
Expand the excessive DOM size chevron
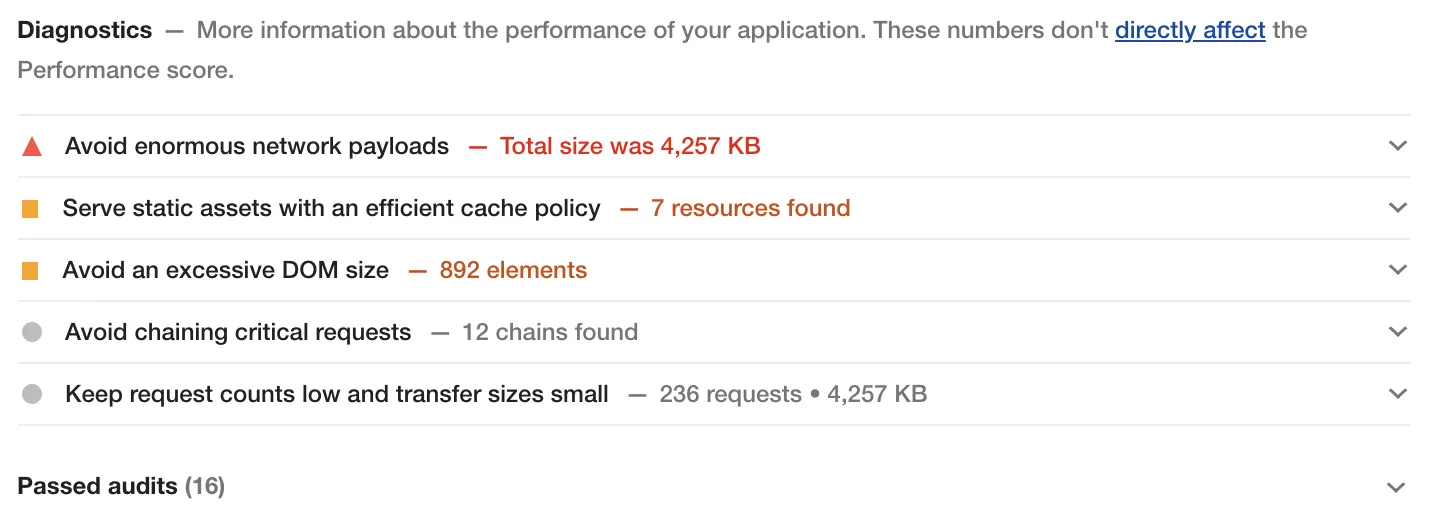pos(1398,270)
